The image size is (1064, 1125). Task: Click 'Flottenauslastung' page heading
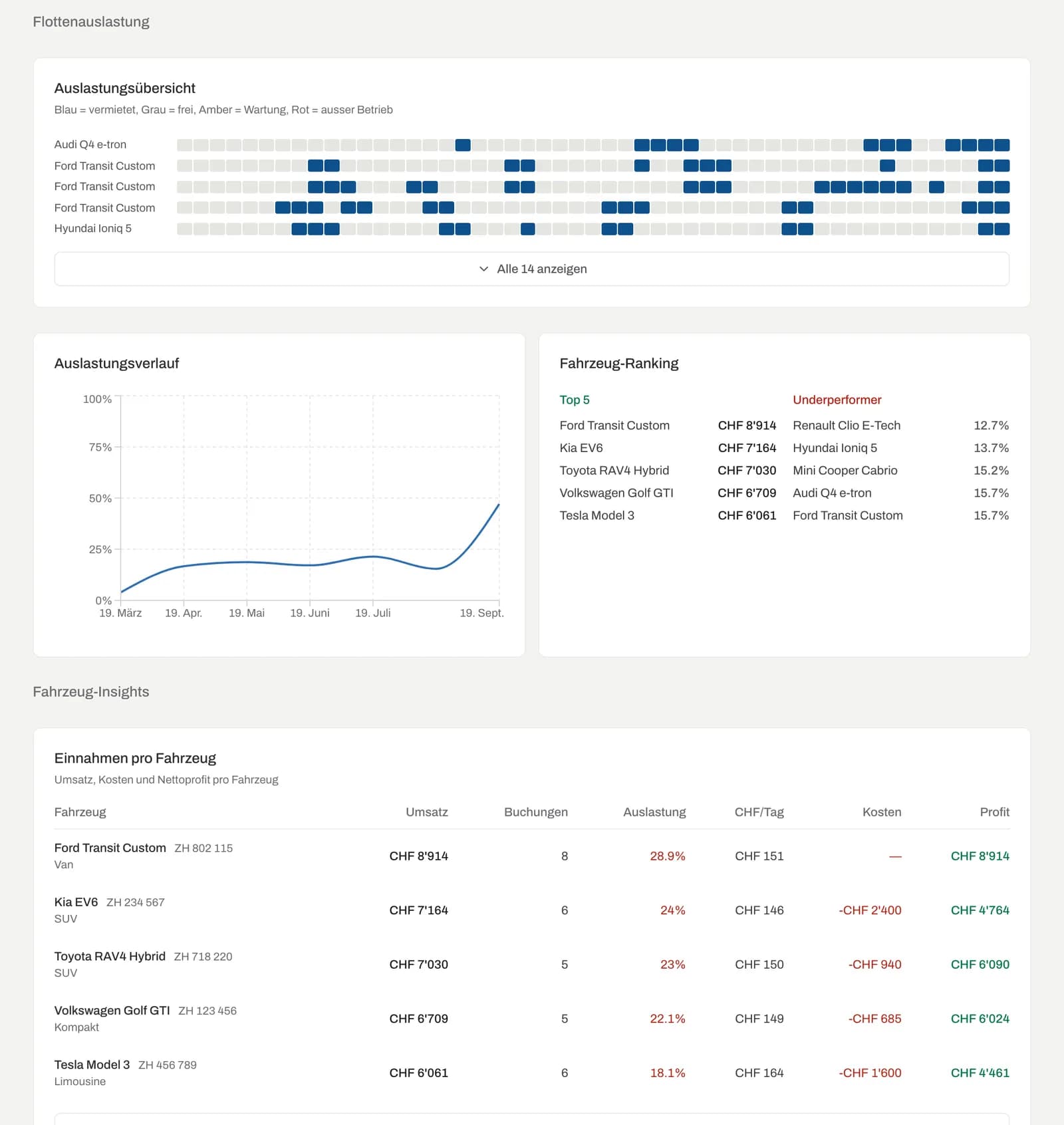tap(91, 22)
